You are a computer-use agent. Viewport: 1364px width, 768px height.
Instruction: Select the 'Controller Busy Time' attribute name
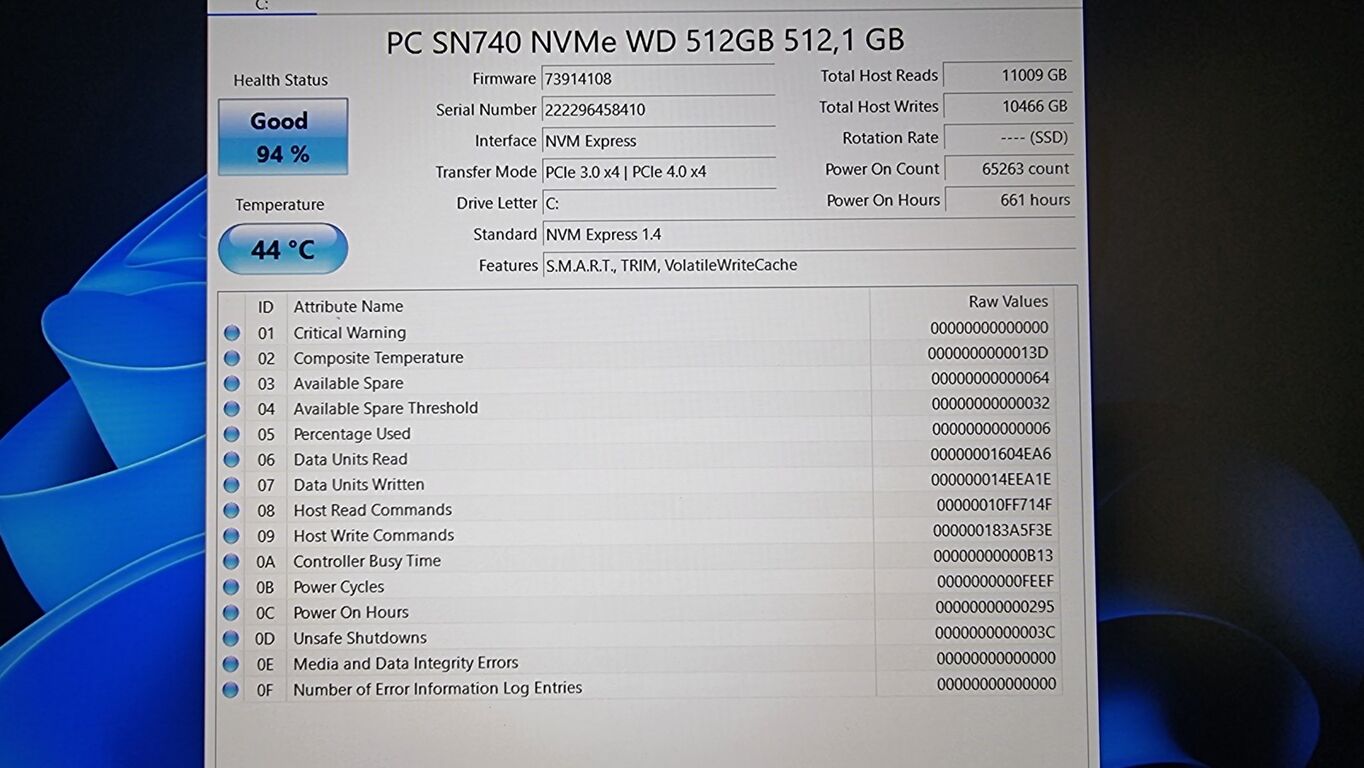[366, 561]
